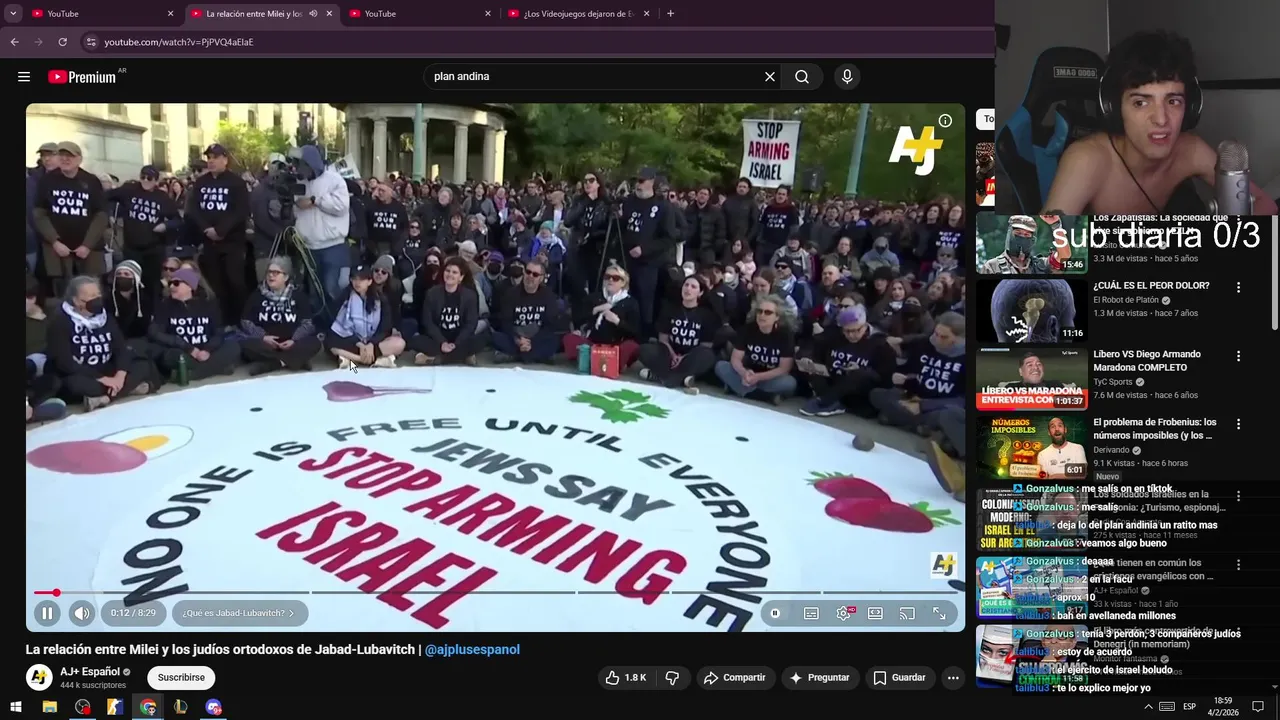Screen dimensions: 1280x720
Task: Switch to theater mode view
Action: pyautogui.click(x=875, y=614)
